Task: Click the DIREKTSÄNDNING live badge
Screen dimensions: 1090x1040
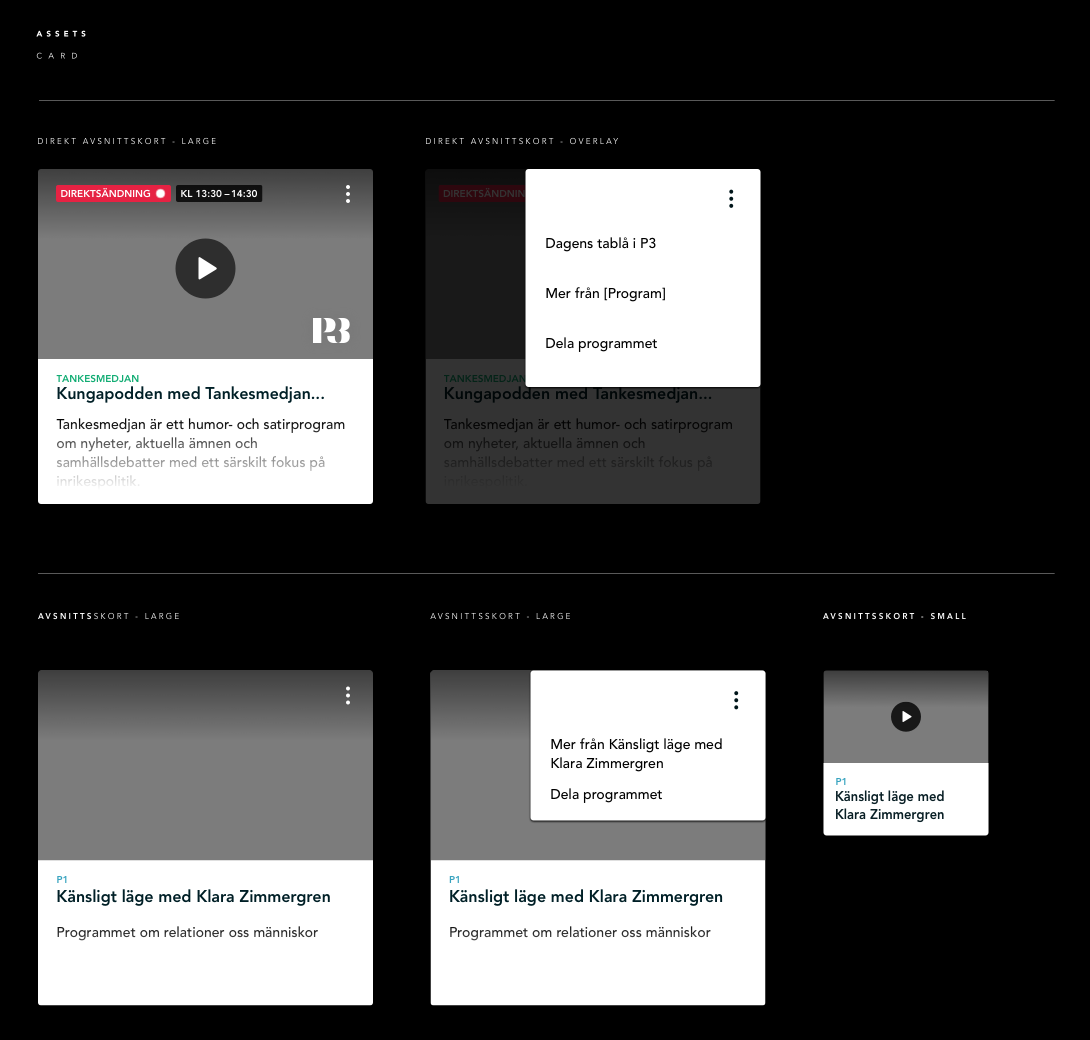Action: pyautogui.click(x=113, y=193)
